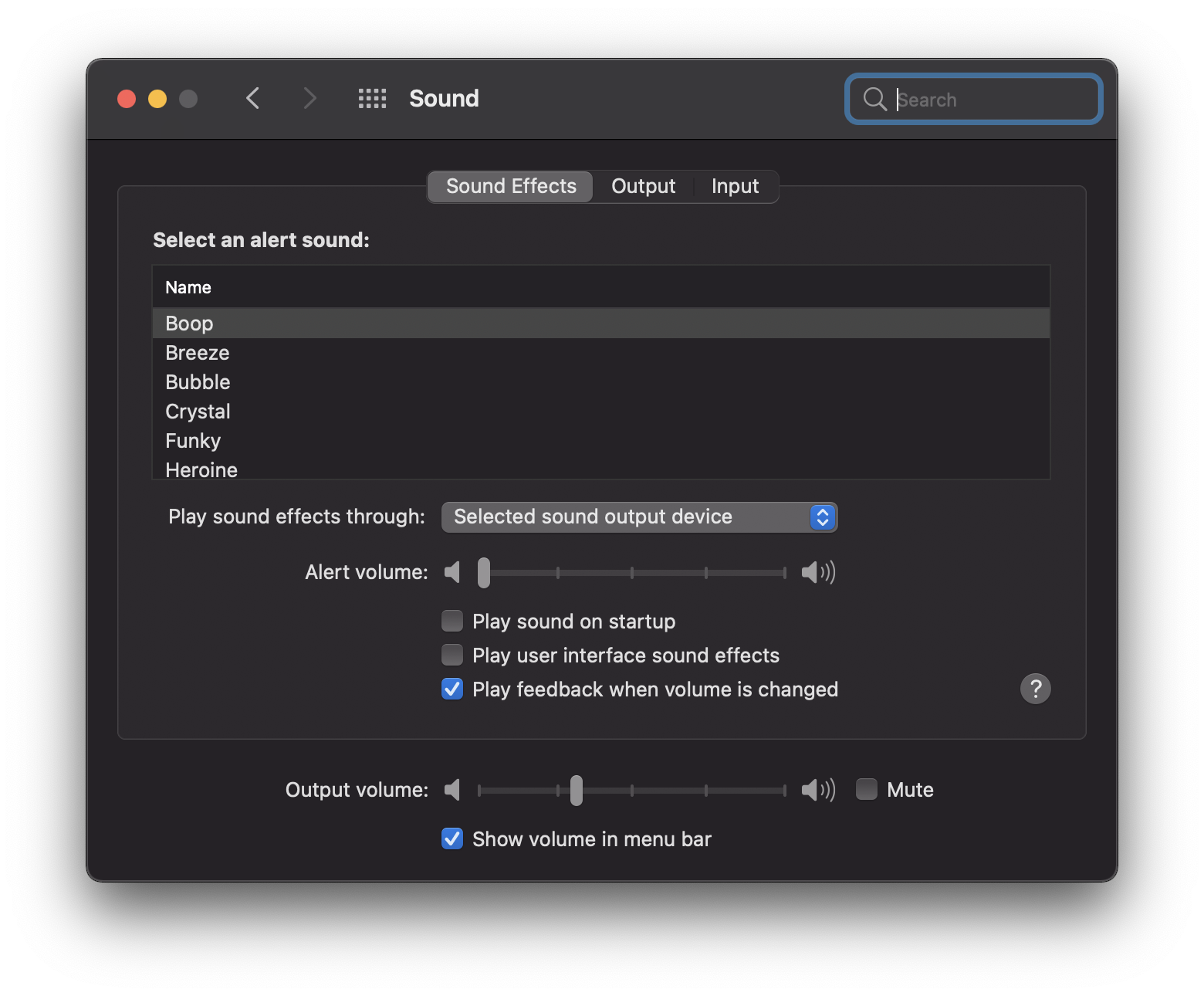This screenshot has height=996, width=1204.
Task: Click the output volume low speaker icon
Action: coord(452,790)
